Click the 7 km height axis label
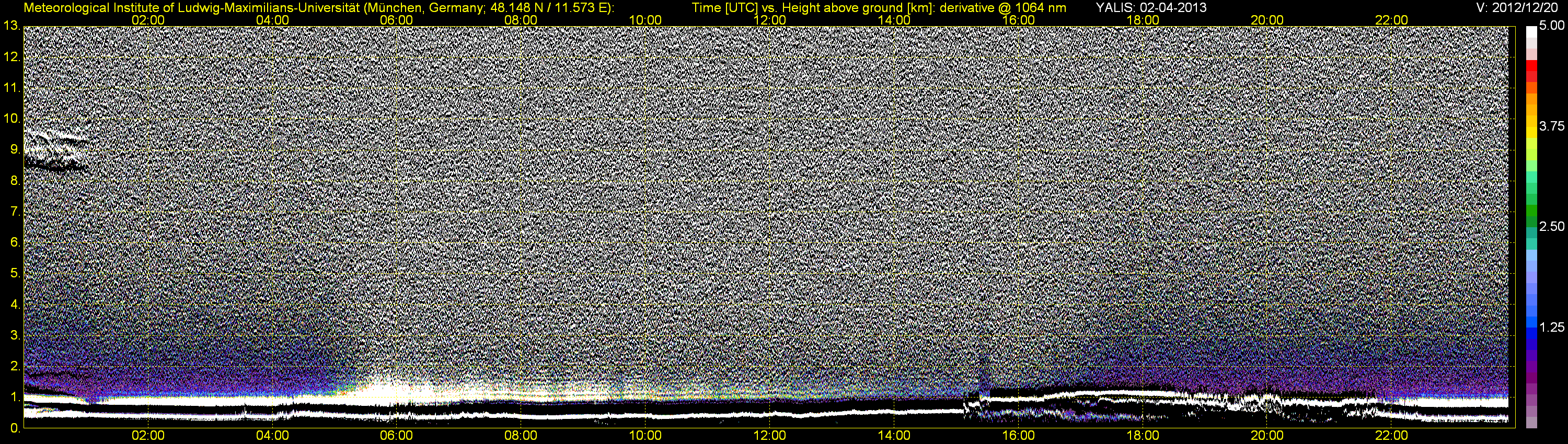 point(15,212)
